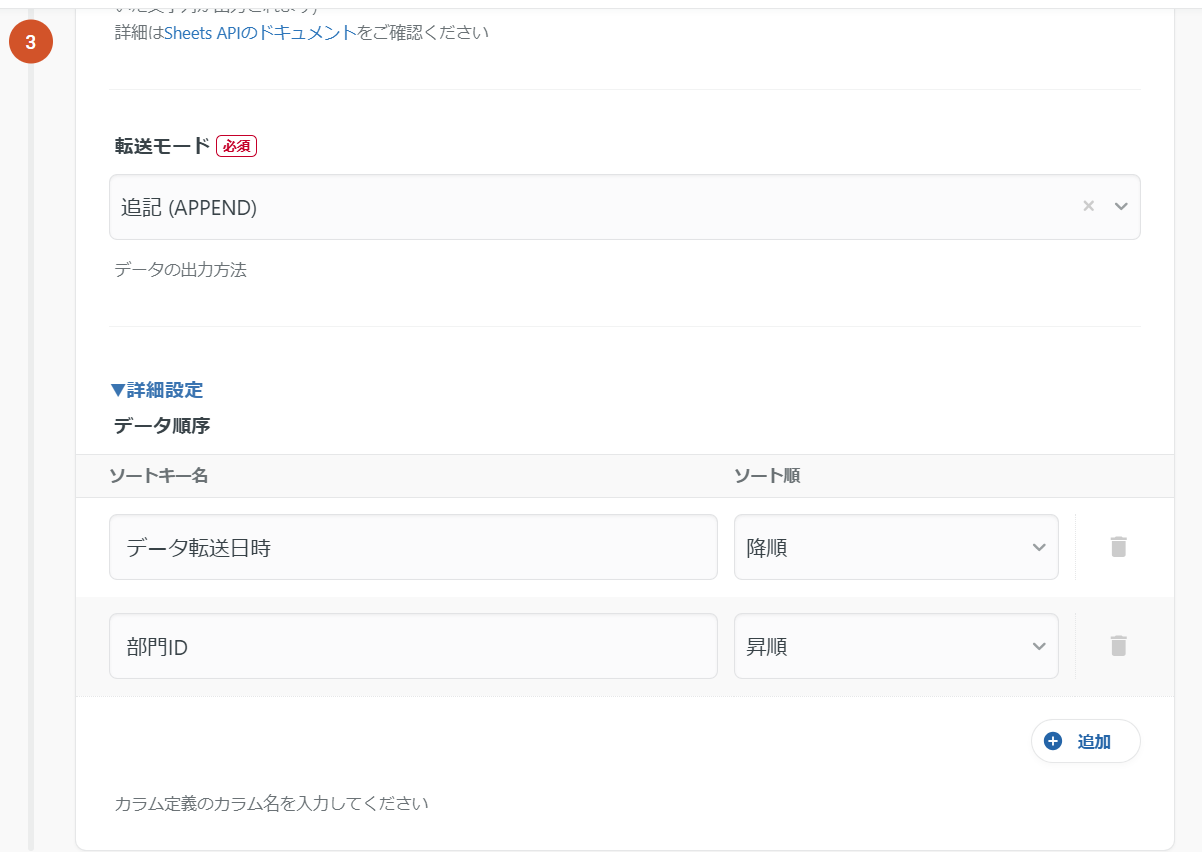Click the 追加 button
The width and height of the screenshot is (1202, 852).
pyautogui.click(x=1086, y=741)
